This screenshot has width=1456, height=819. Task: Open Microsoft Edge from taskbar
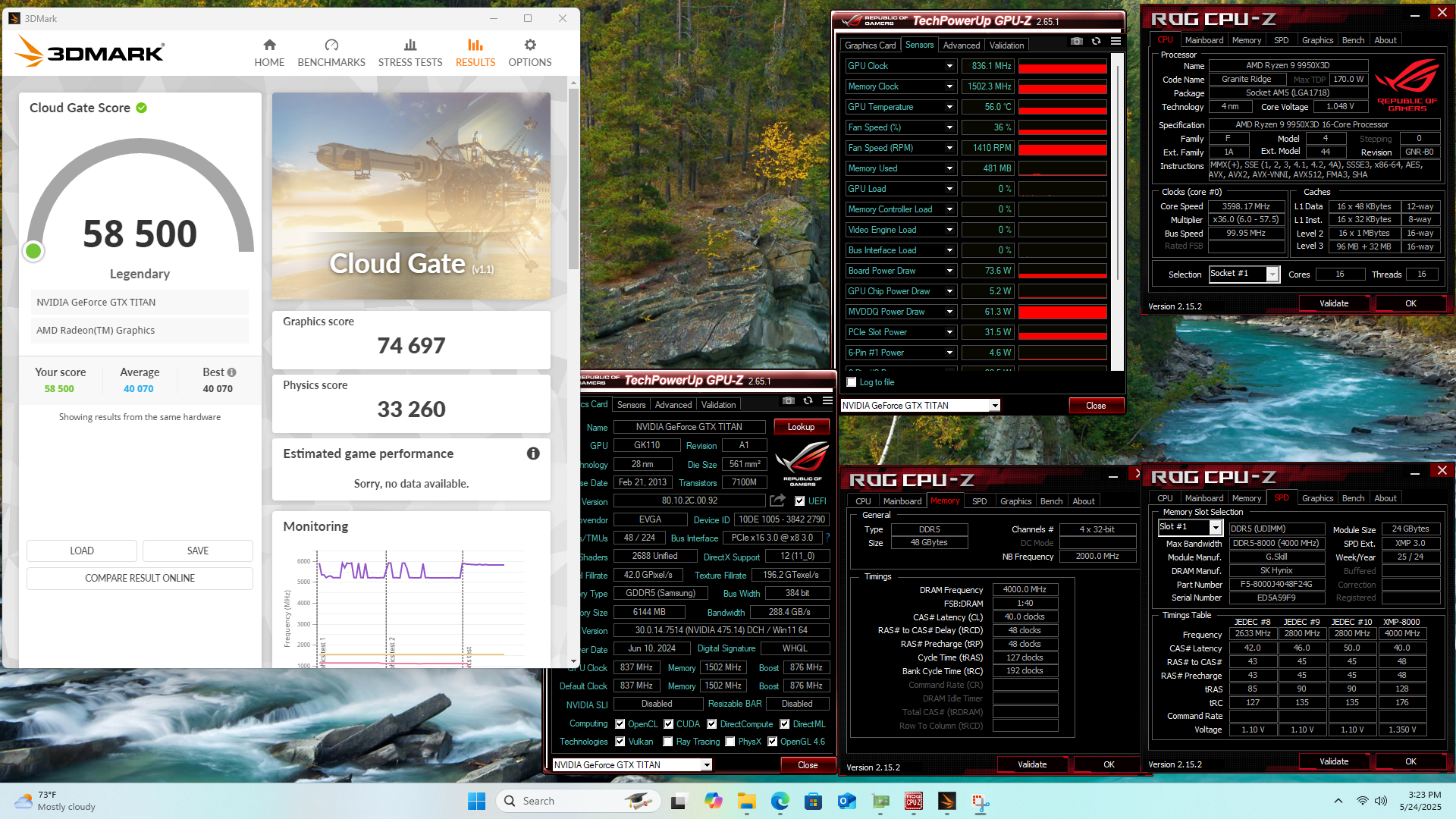point(780,801)
